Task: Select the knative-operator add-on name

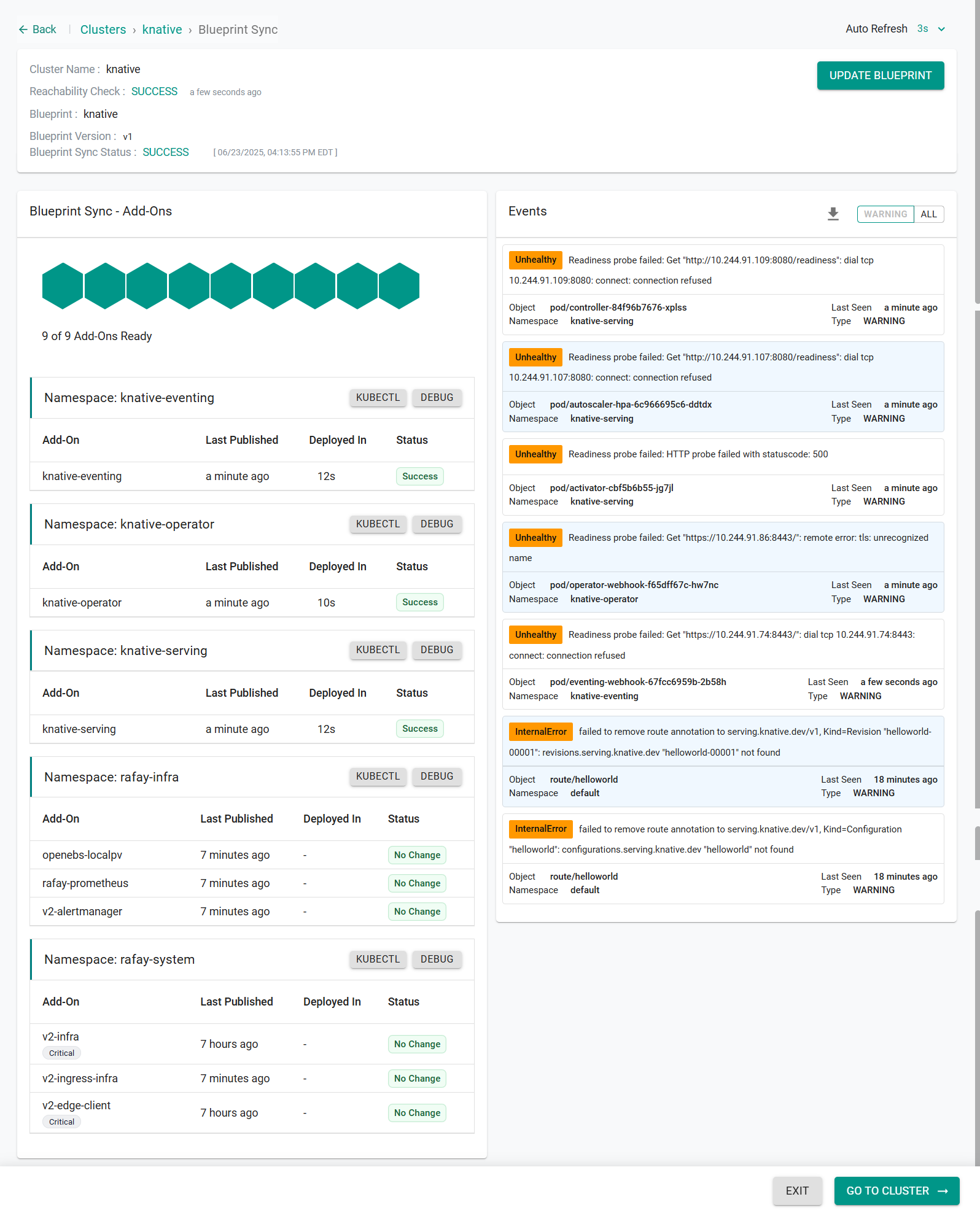Action: [82, 603]
